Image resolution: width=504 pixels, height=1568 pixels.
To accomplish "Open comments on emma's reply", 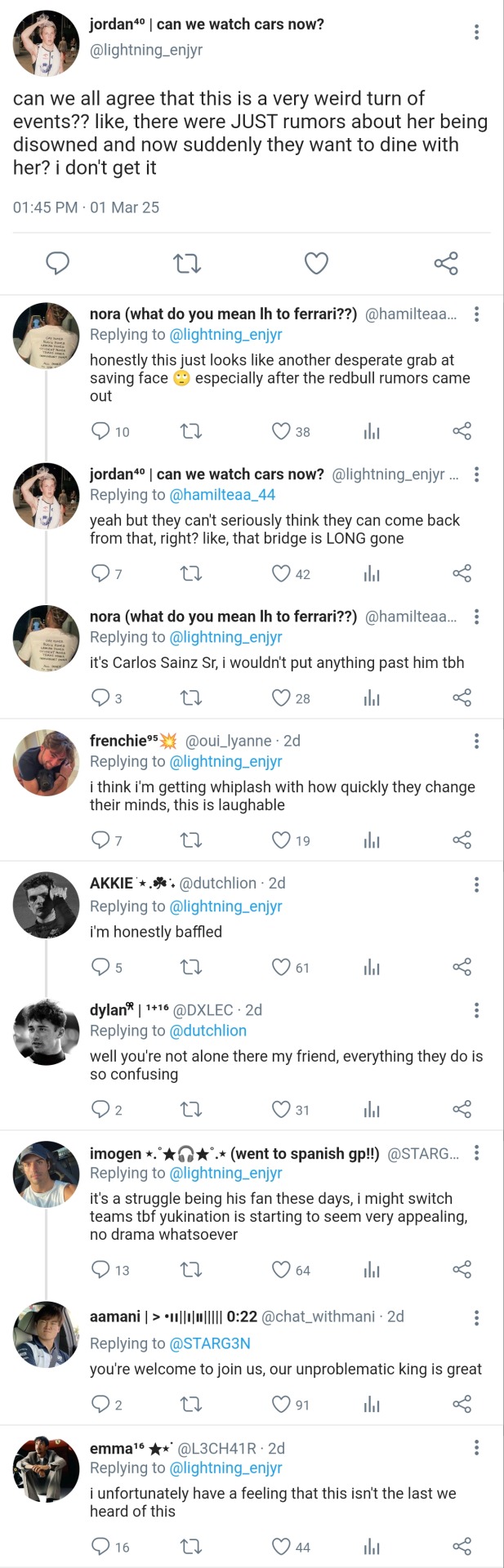I will pos(100,1547).
